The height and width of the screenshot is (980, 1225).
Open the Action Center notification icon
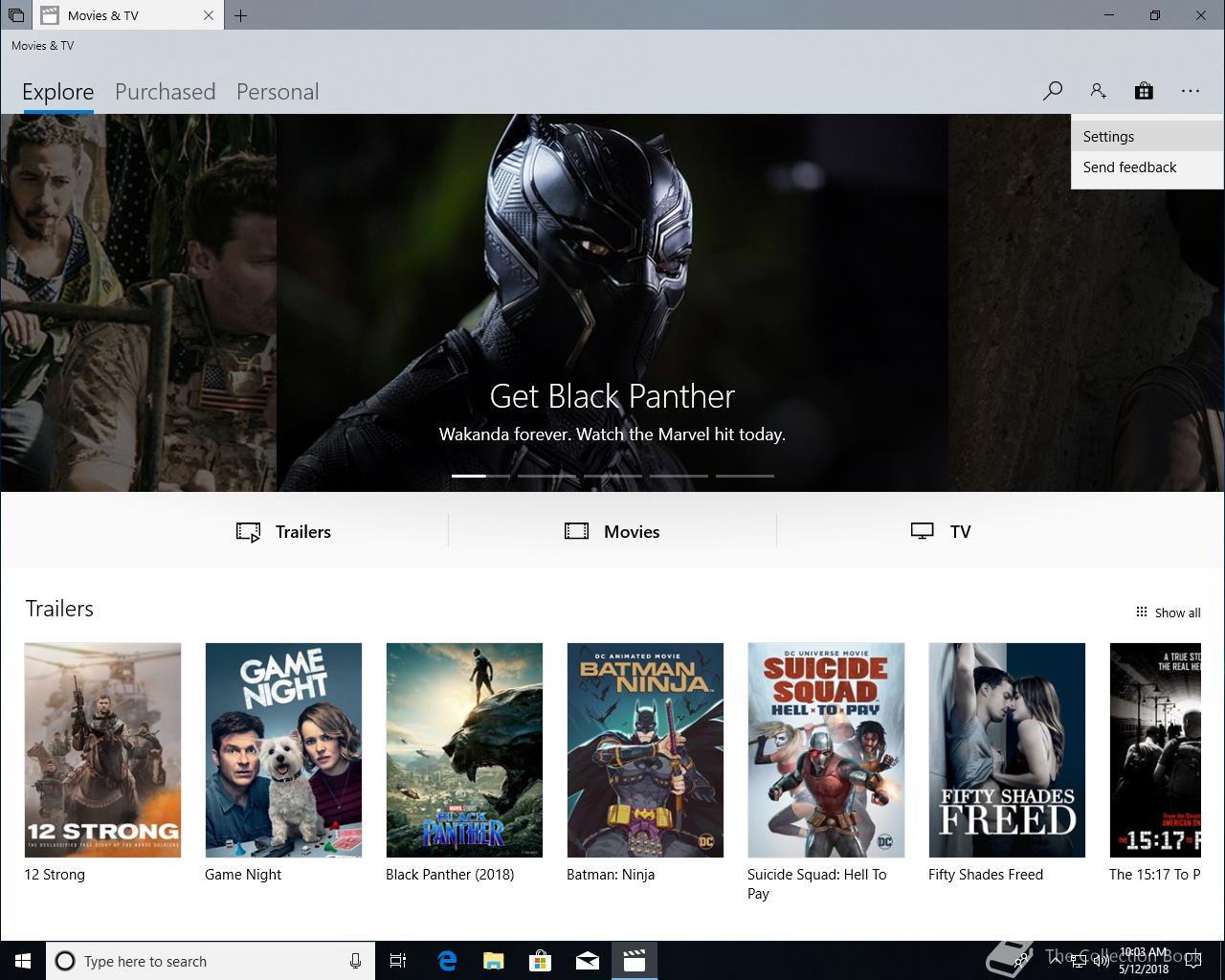1193,961
